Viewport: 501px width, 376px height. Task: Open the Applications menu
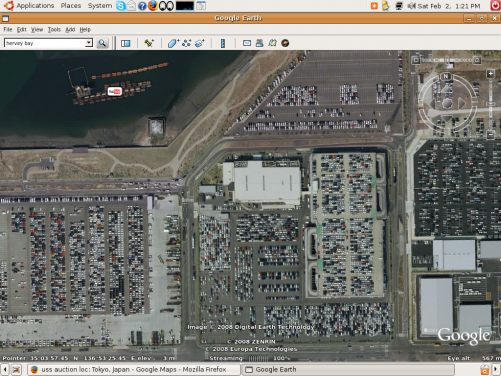pos(35,6)
